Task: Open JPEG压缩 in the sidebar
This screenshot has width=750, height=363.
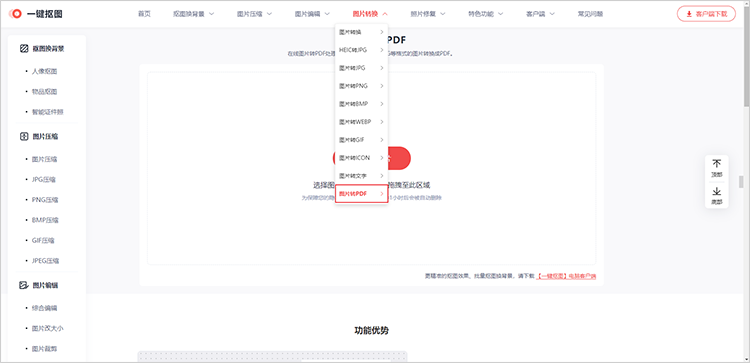Action: (45, 261)
